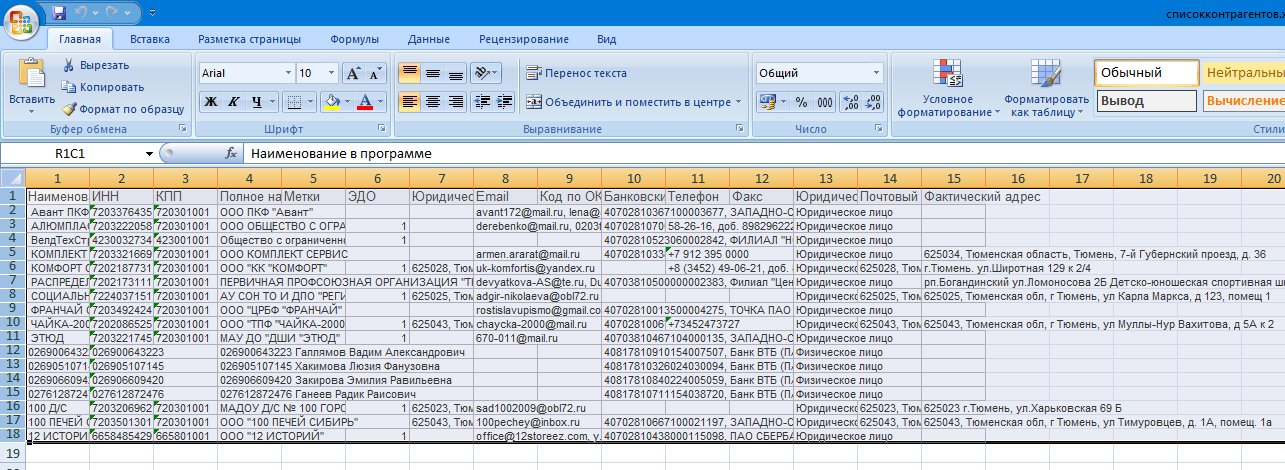This screenshot has height=470, width=1285.
Task: Cut the selection with Вырезать
Action: point(96,65)
